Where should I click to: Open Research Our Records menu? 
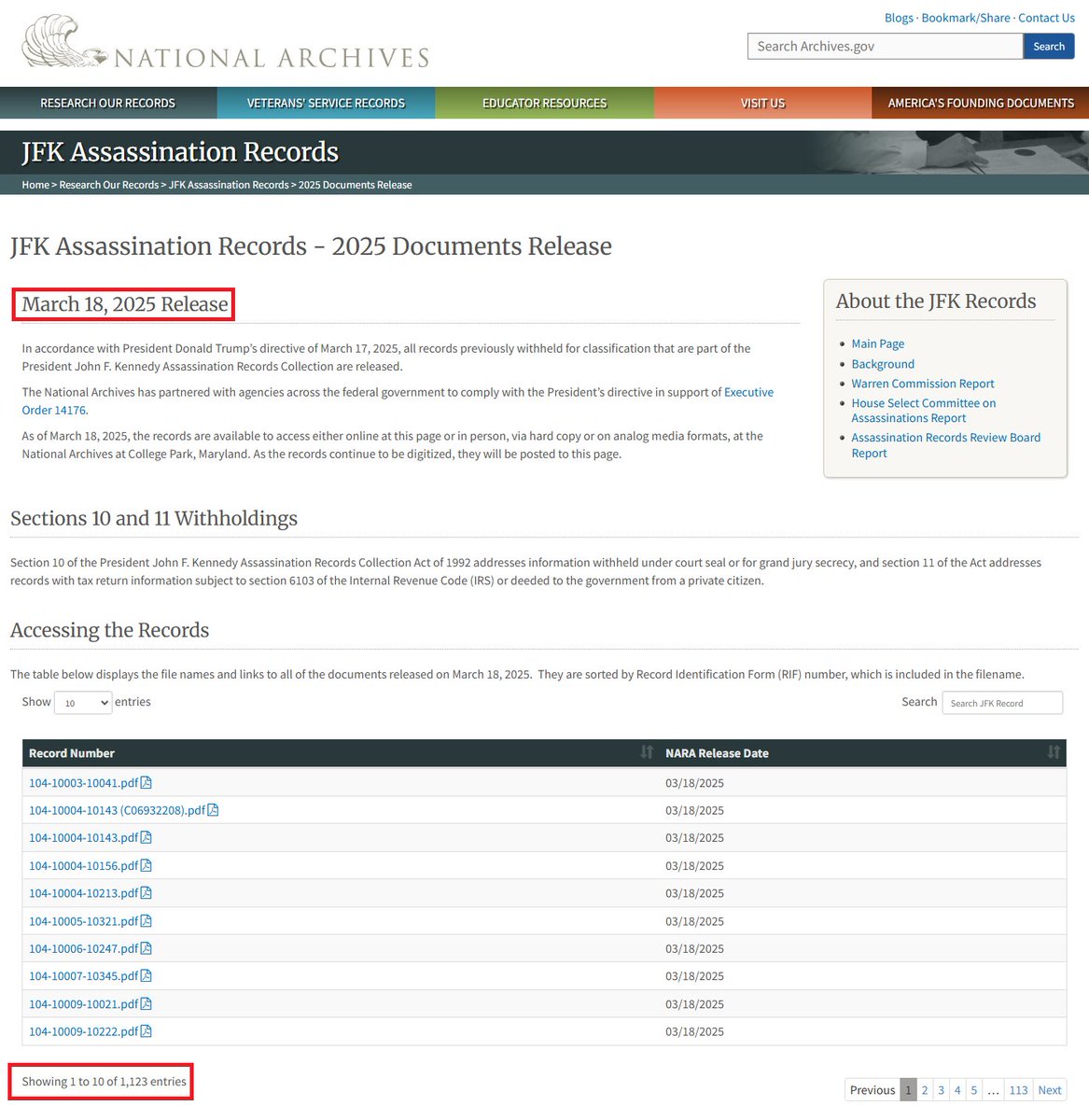pyautogui.click(x=108, y=103)
